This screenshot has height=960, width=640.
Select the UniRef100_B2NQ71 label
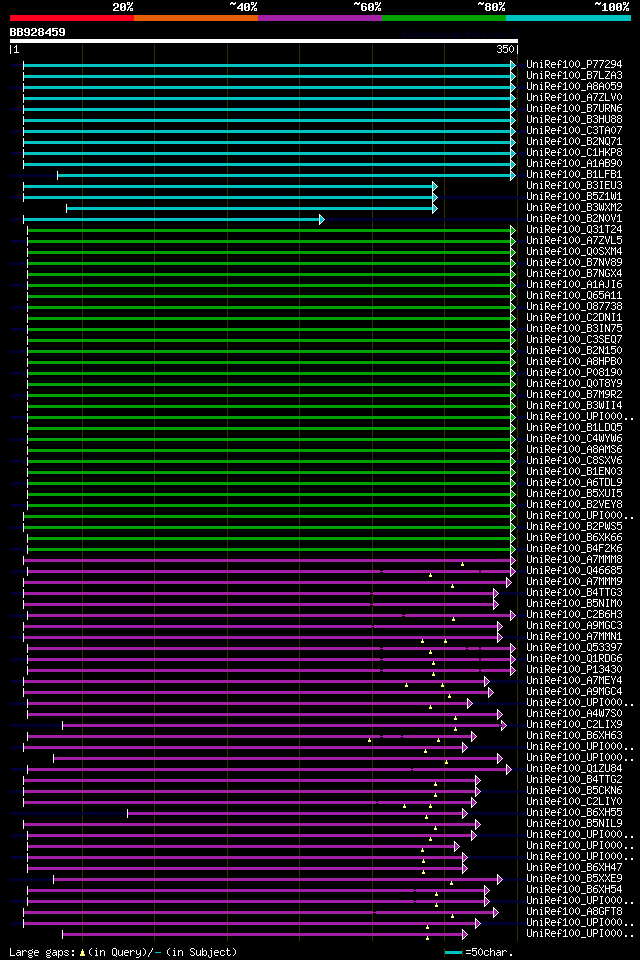pos(574,141)
